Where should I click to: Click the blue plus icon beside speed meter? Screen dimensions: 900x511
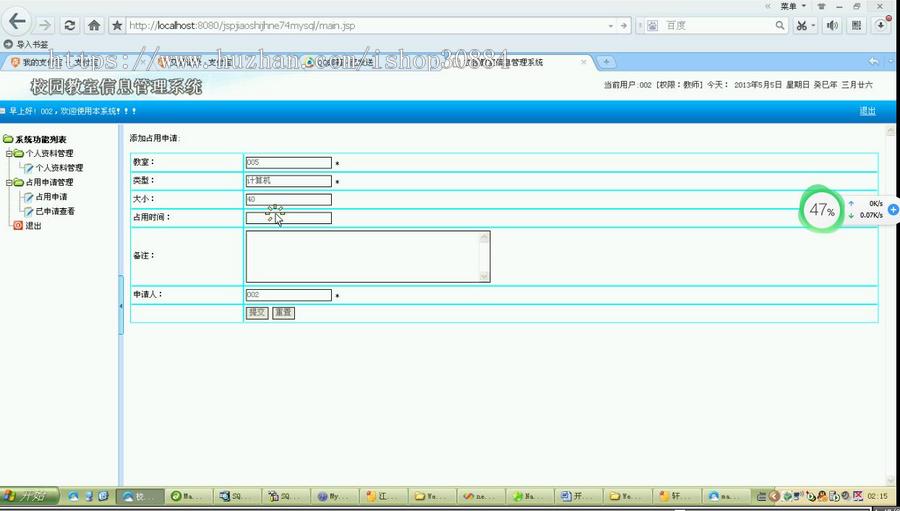coord(893,210)
